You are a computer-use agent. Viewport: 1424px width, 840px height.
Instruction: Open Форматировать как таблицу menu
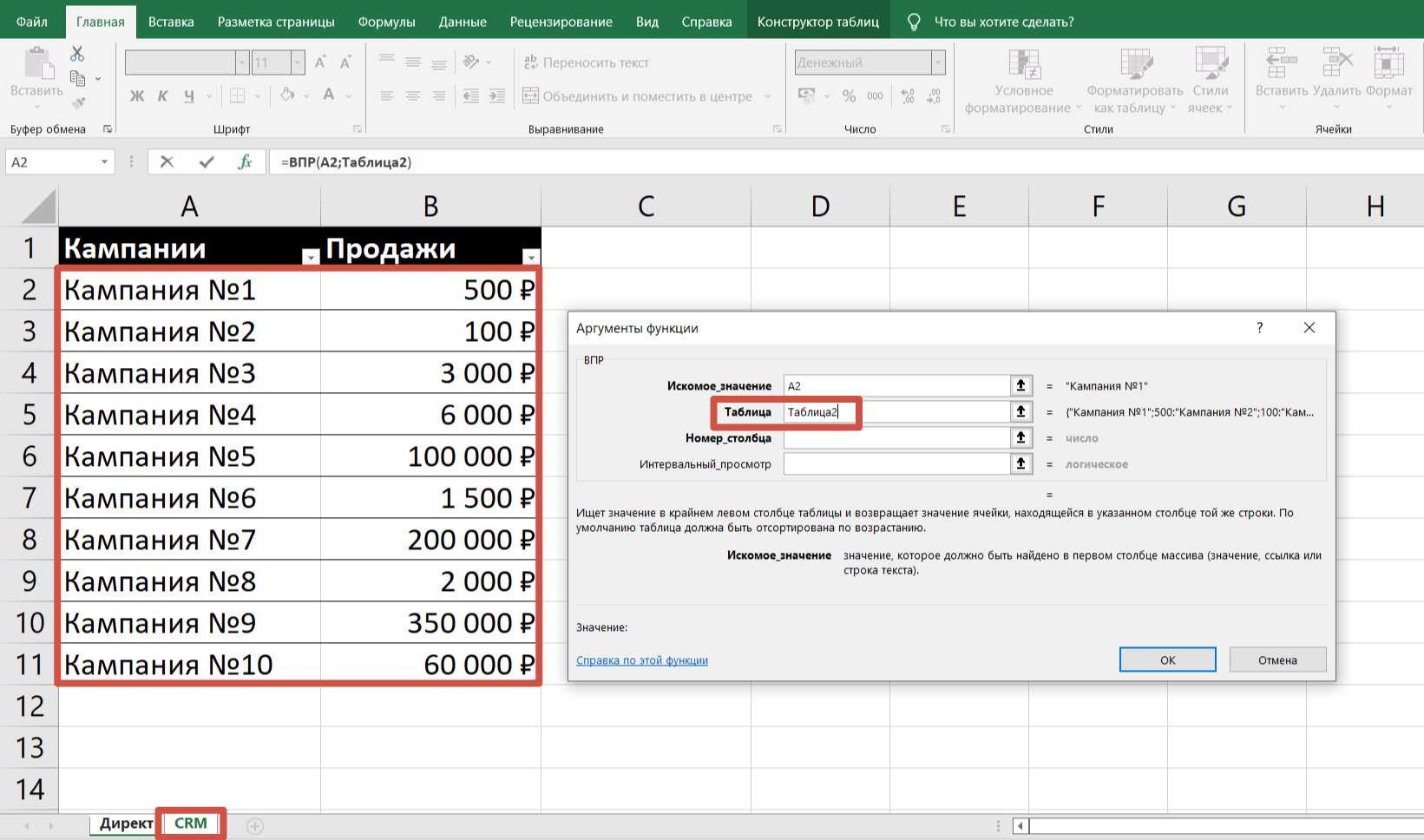click(1135, 82)
